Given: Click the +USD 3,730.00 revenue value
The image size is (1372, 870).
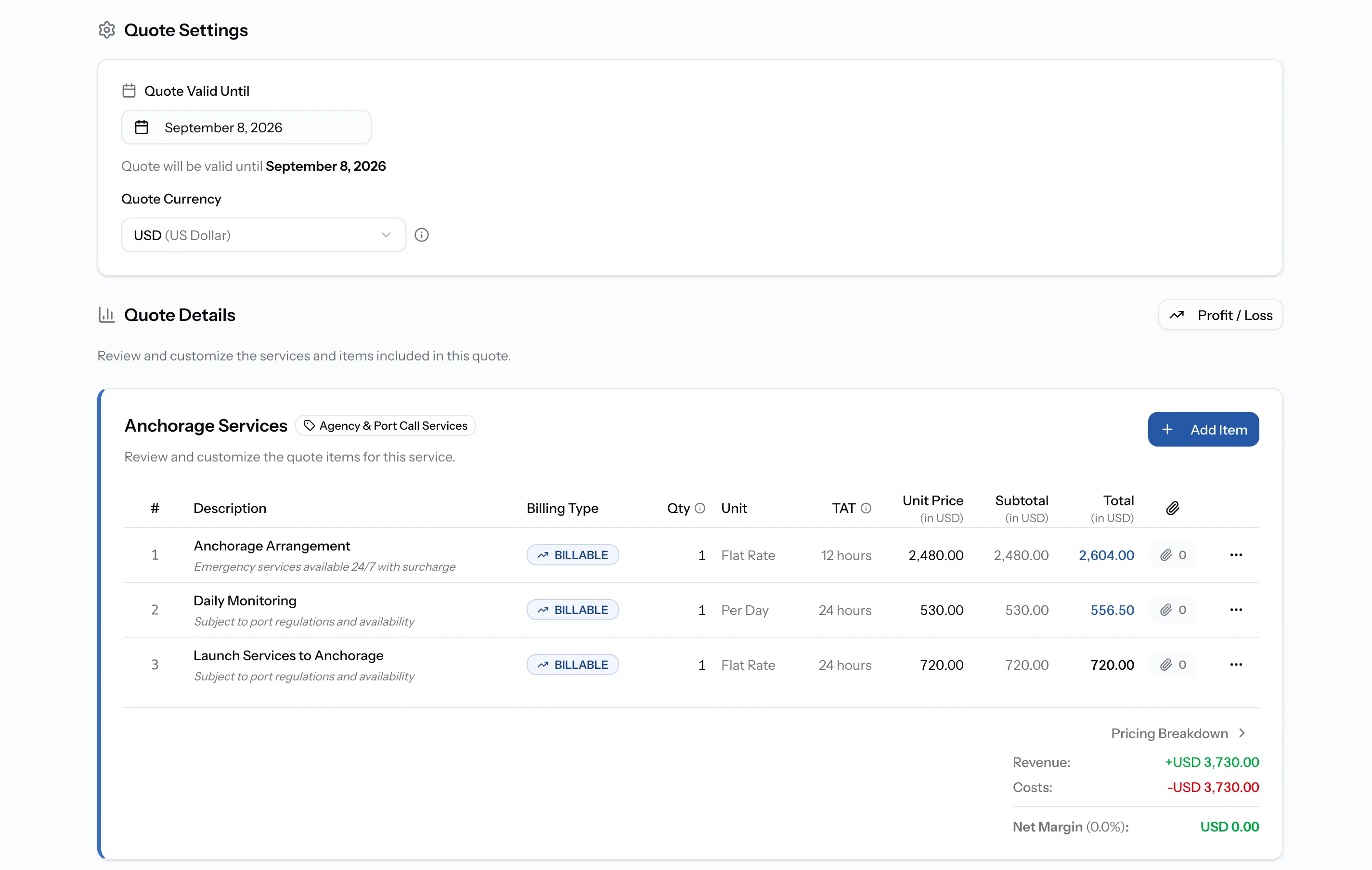Looking at the screenshot, I should point(1211,762).
